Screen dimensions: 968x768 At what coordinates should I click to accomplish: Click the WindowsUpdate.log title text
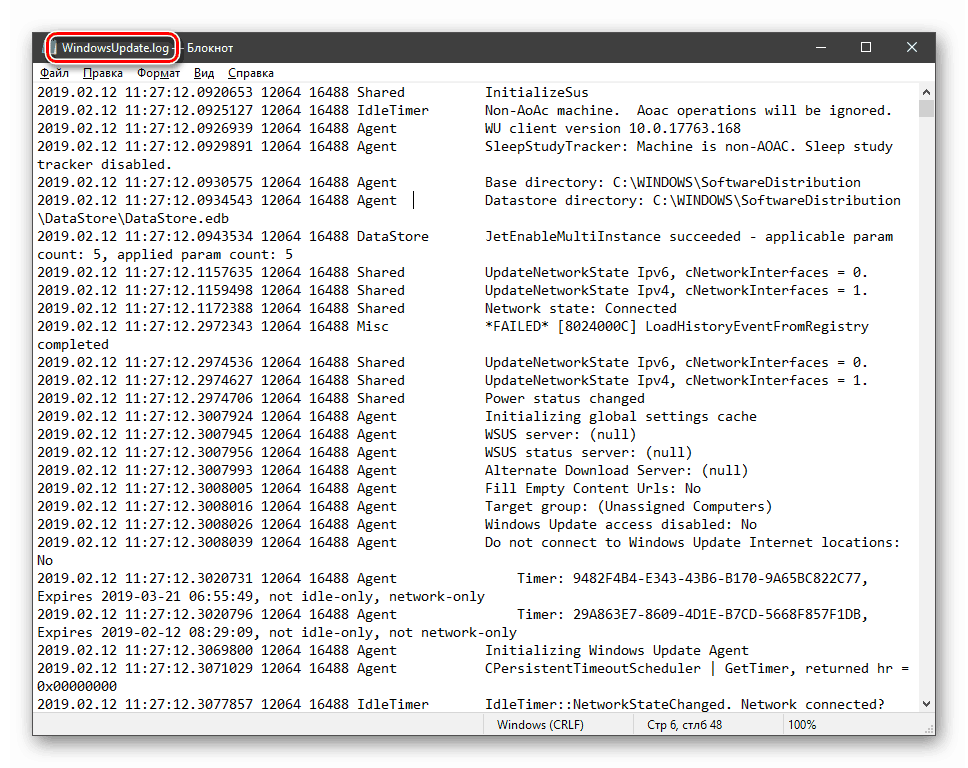115,48
